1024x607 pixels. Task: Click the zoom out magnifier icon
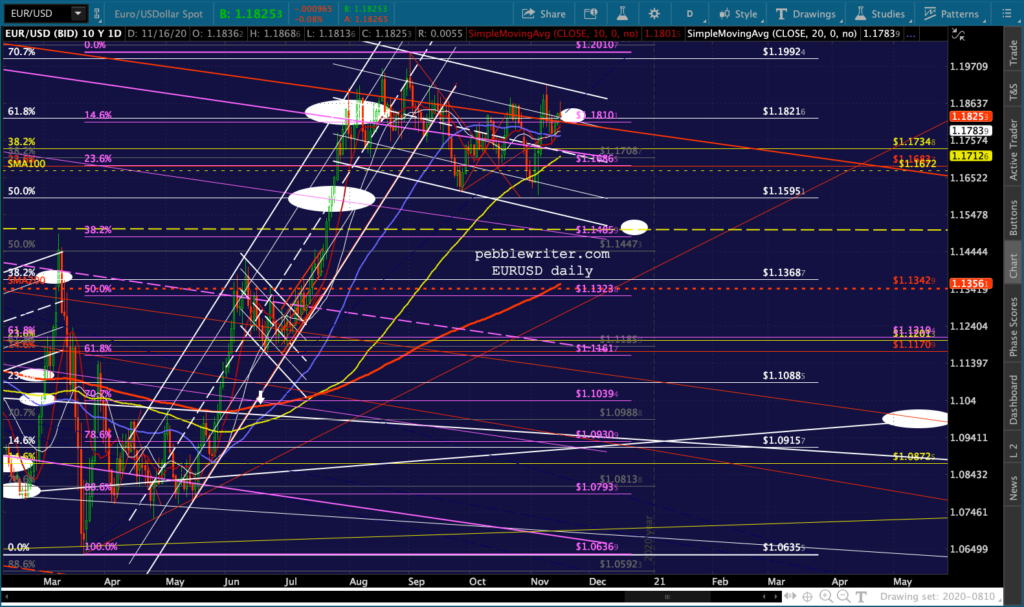click(844, 597)
